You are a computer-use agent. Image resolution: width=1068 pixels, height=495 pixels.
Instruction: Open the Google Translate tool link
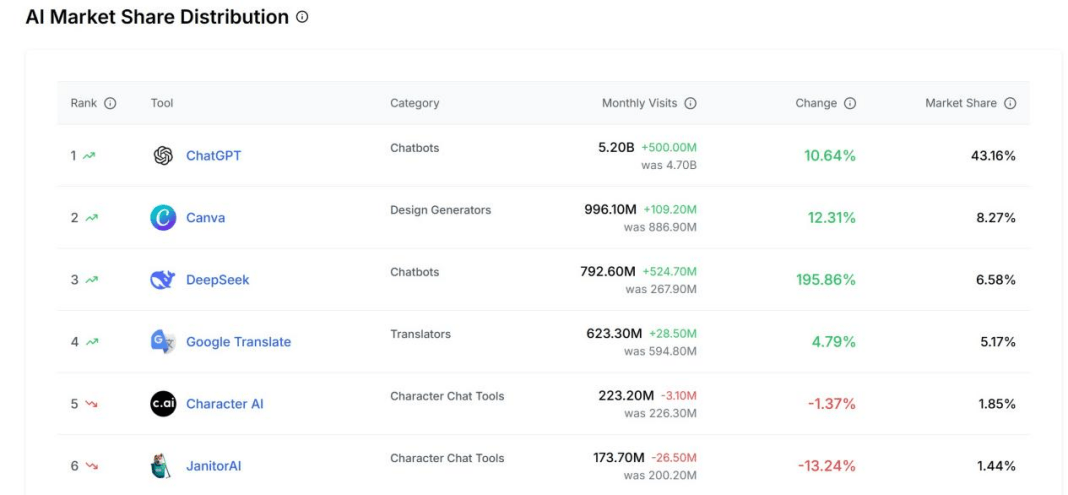(x=238, y=342)
